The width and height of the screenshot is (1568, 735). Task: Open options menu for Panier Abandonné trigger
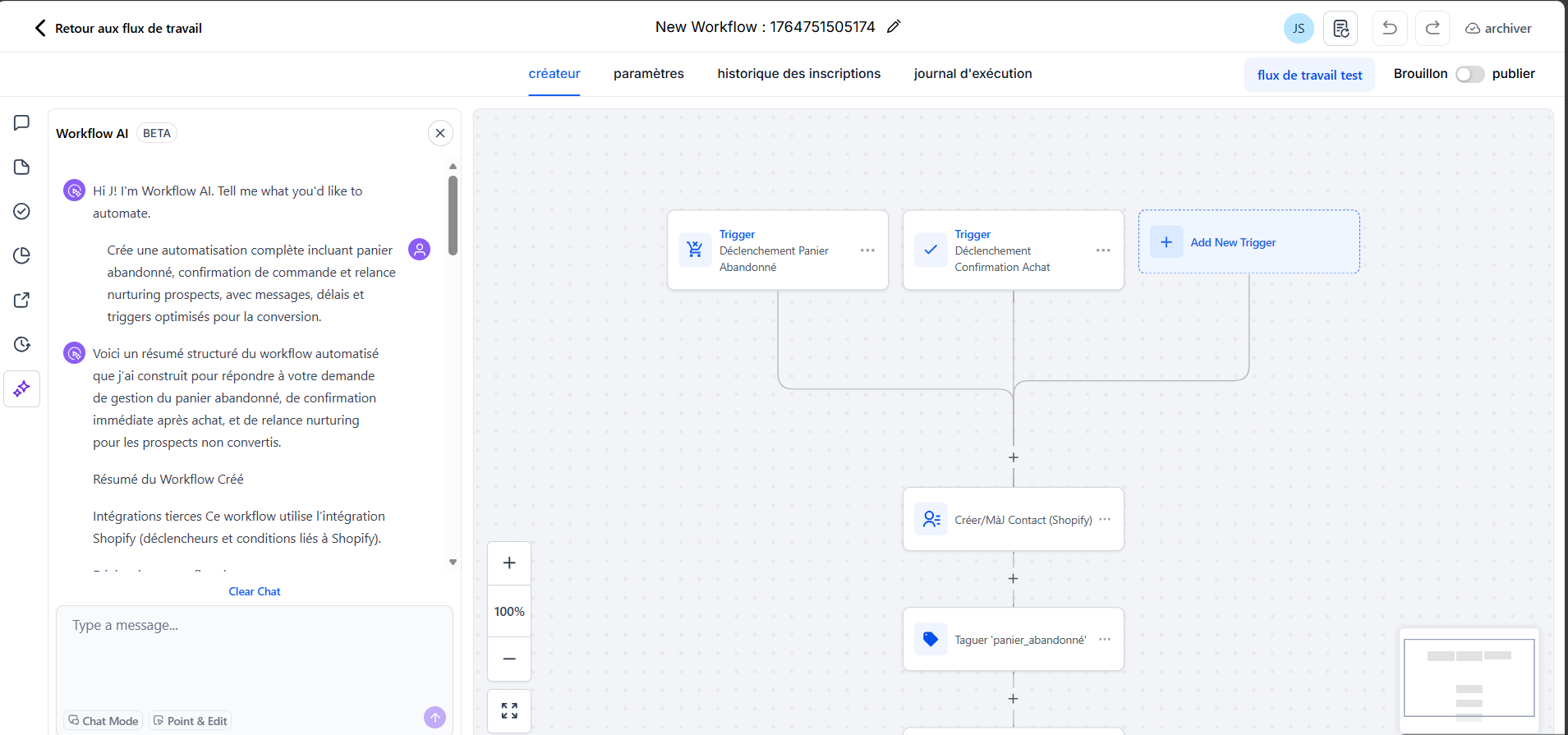pos(867,250)
